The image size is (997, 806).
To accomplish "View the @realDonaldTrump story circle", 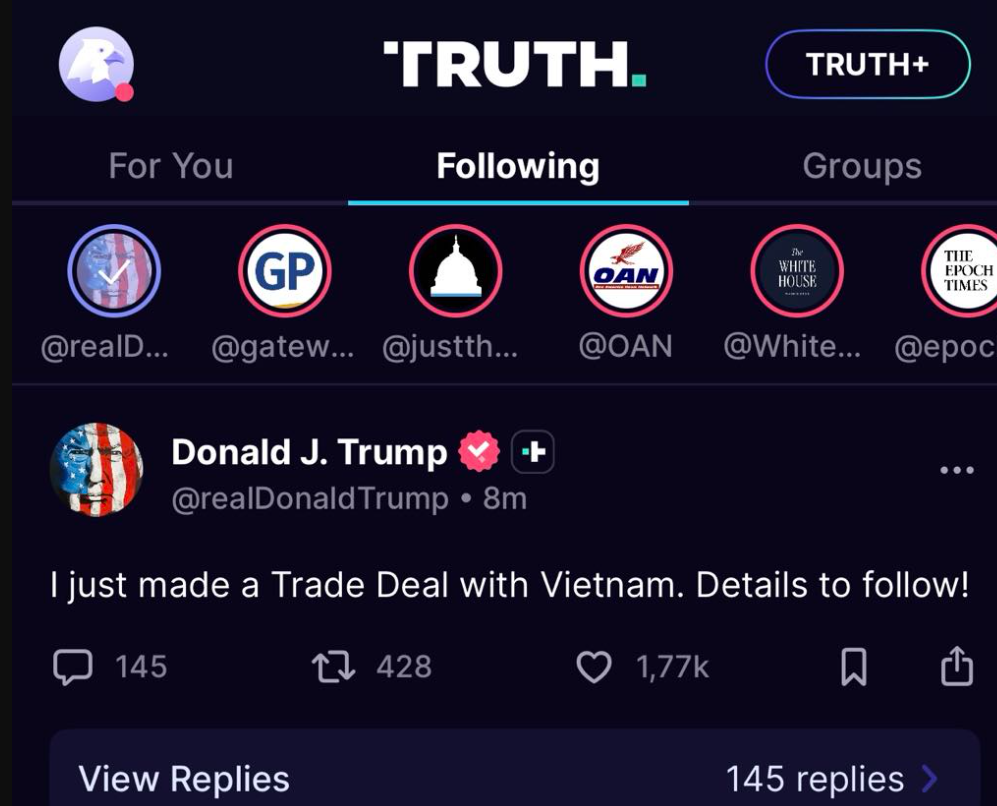I will (x=114, y=271).
